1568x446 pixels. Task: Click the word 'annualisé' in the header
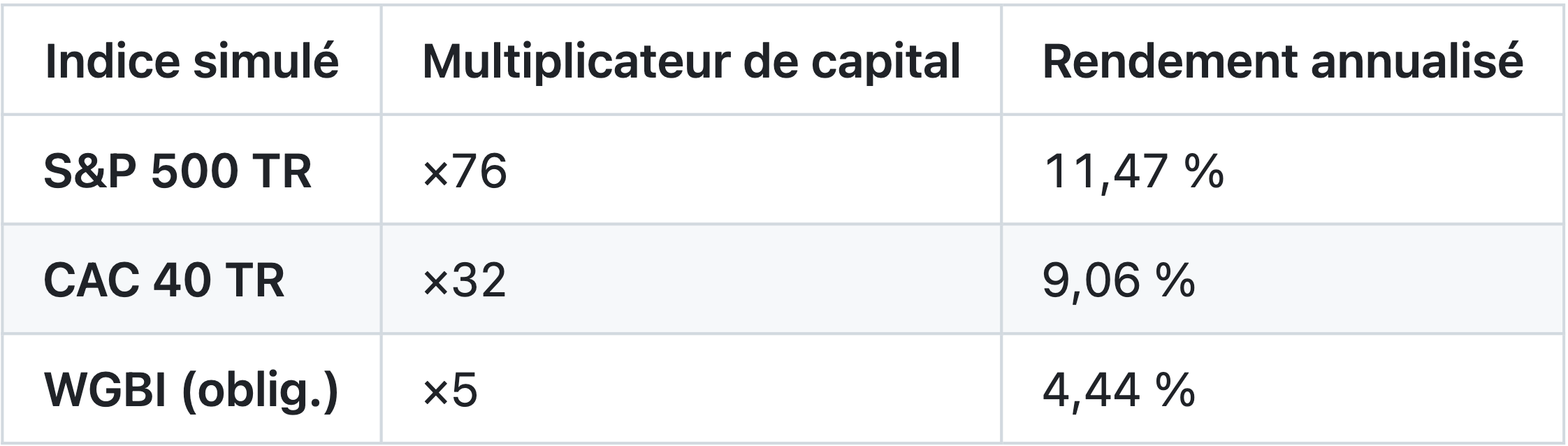pyautogui.click(x=1417, y=61)
